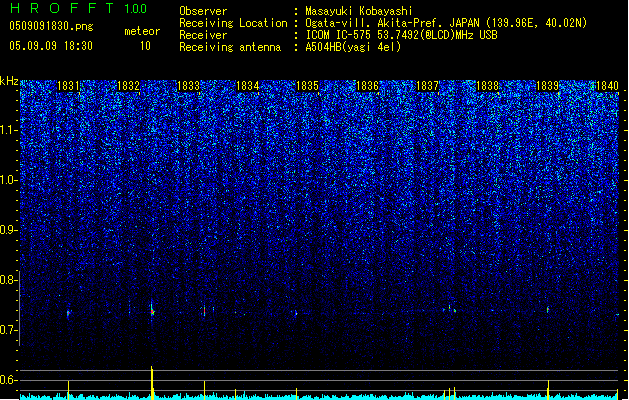Screen dimensions: 629x400
Task: Click the 'Observer' field label
Action: 203,11
